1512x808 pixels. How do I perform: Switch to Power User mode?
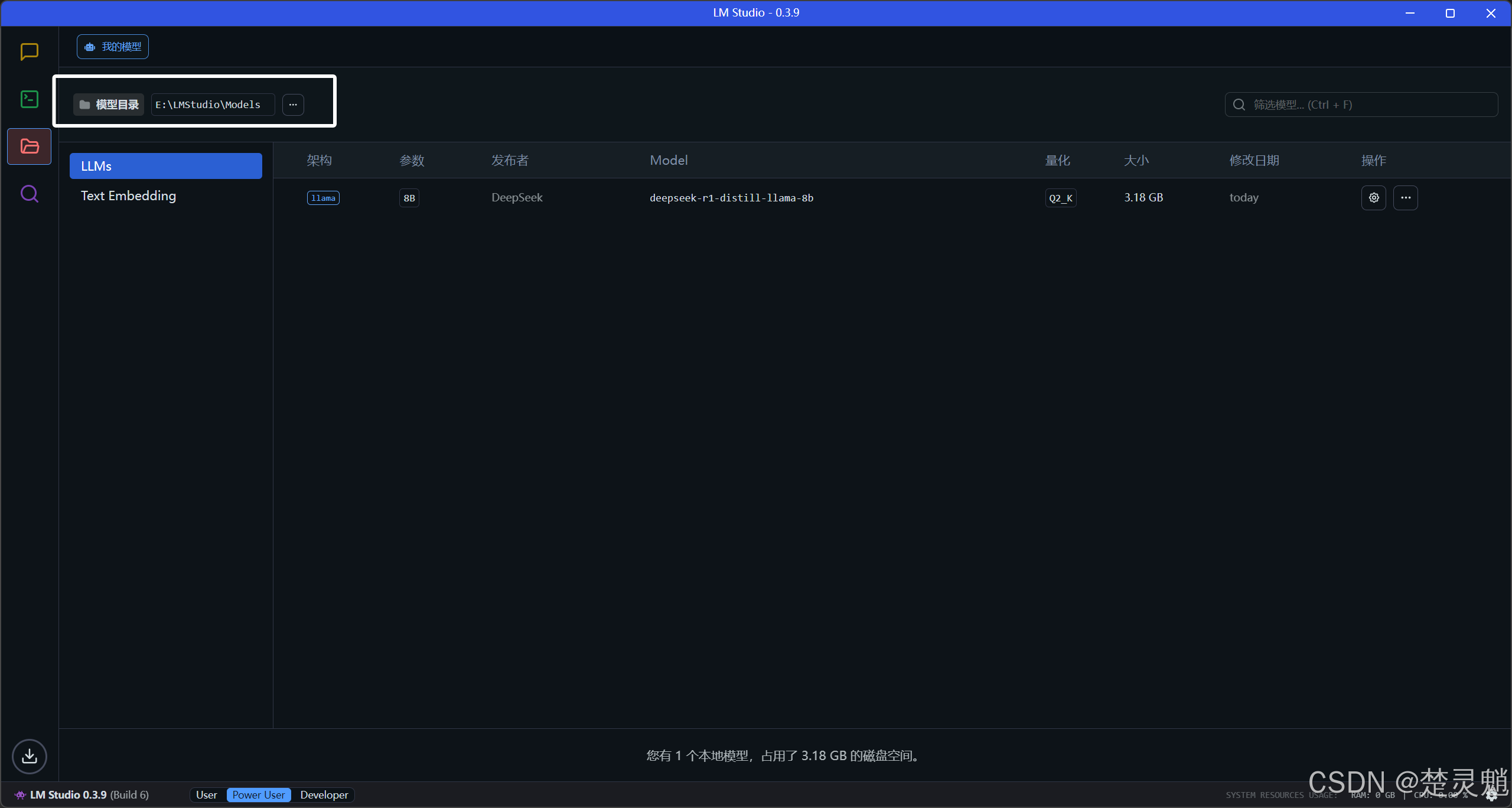259,795
